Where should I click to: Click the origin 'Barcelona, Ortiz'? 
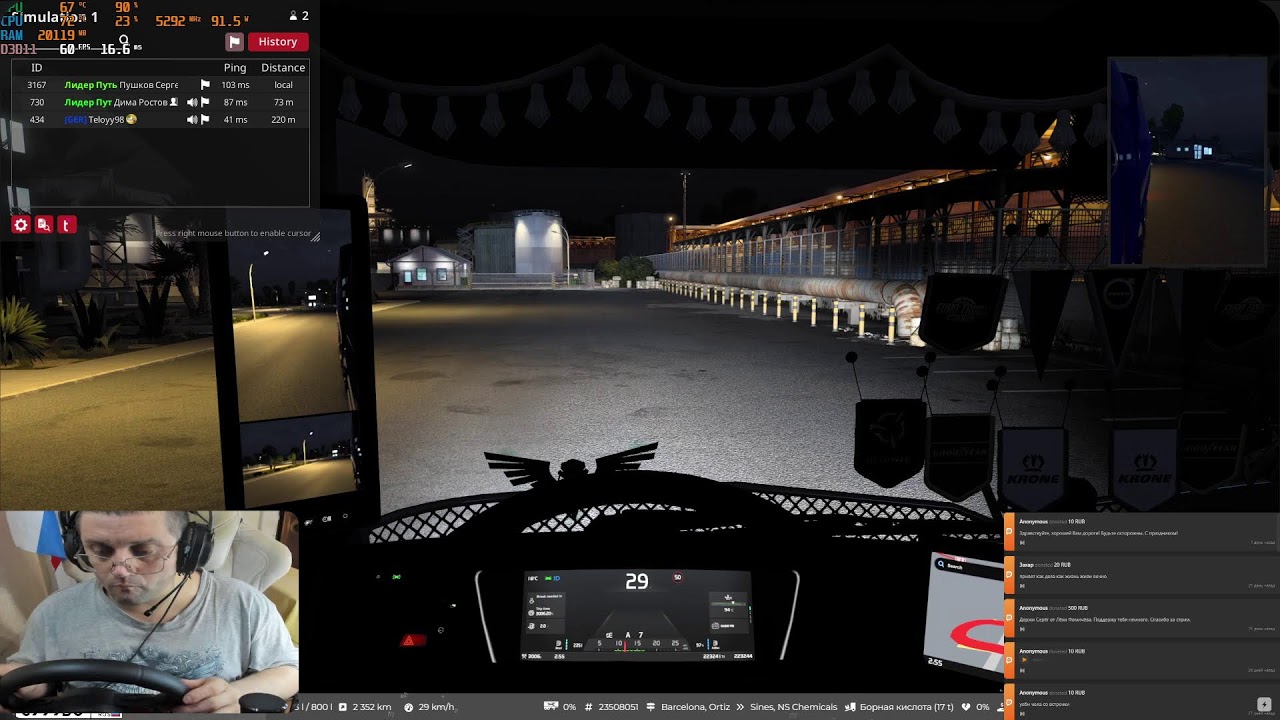(x=695, y=707)
